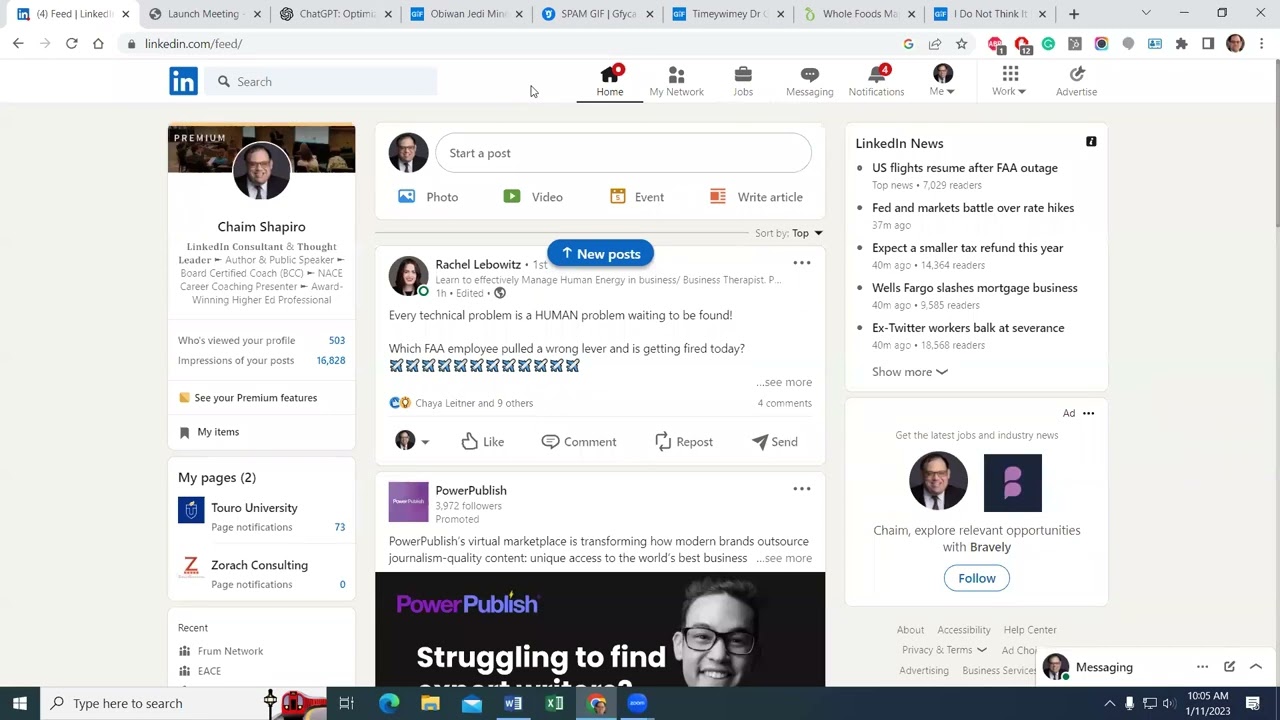Screen dimensions: 1280x720
Task: Open Messaging overlay options dots
Action: 1202,667
